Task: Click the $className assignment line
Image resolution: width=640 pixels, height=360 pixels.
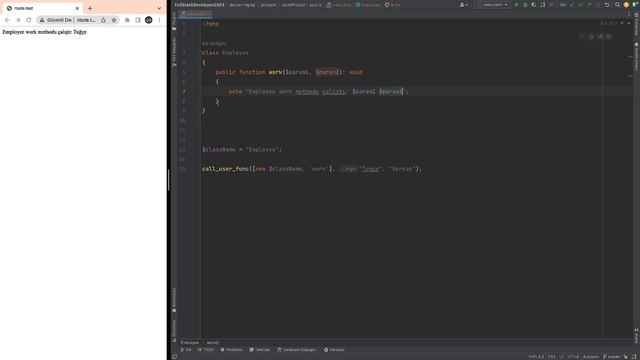Action: pos(242,149)
